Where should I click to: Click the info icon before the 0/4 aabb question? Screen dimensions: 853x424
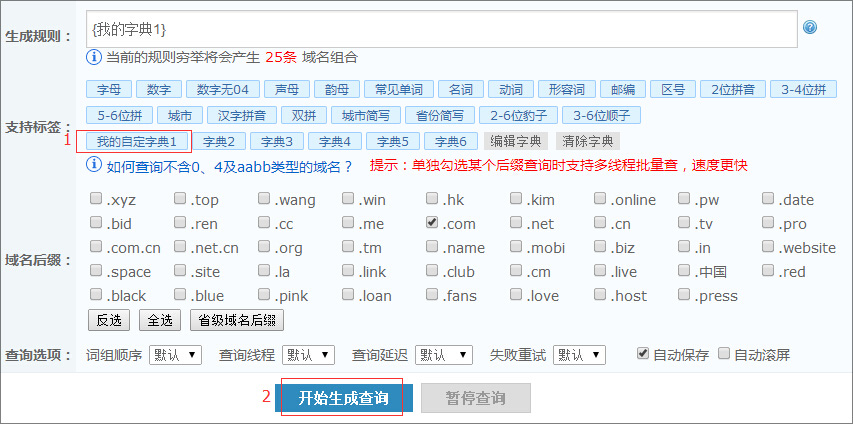tap(95, 166)
